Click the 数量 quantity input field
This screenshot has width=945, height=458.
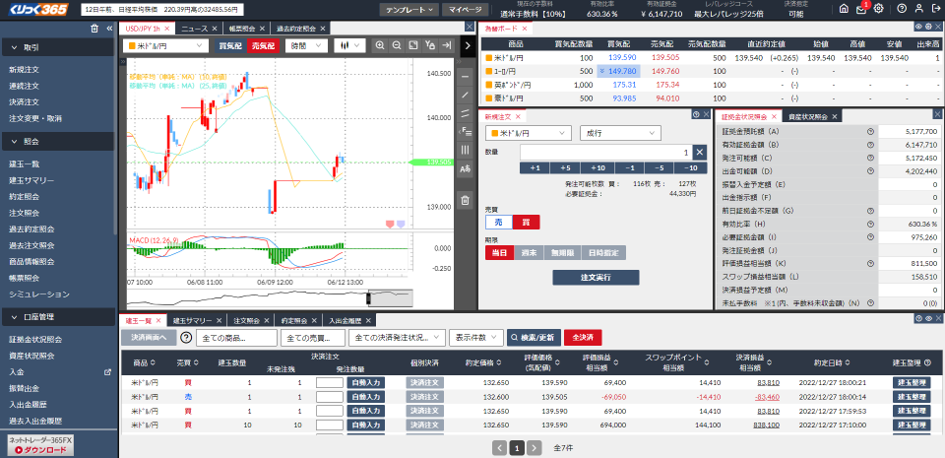(605, 152)
